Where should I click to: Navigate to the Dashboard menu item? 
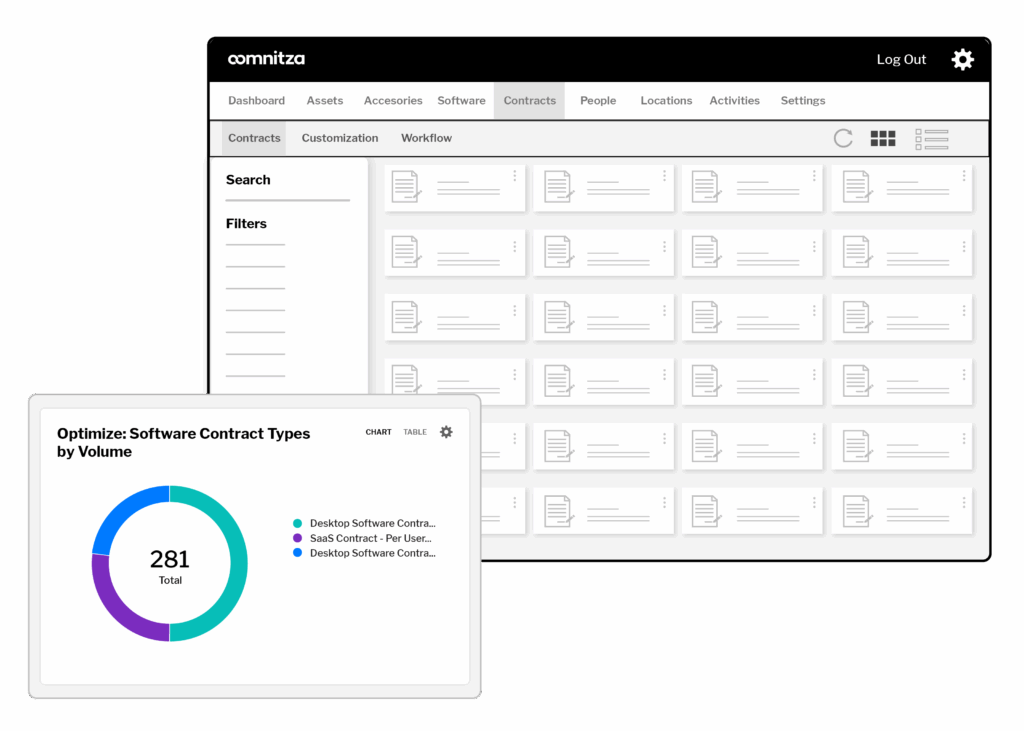[x=256, y=100]
